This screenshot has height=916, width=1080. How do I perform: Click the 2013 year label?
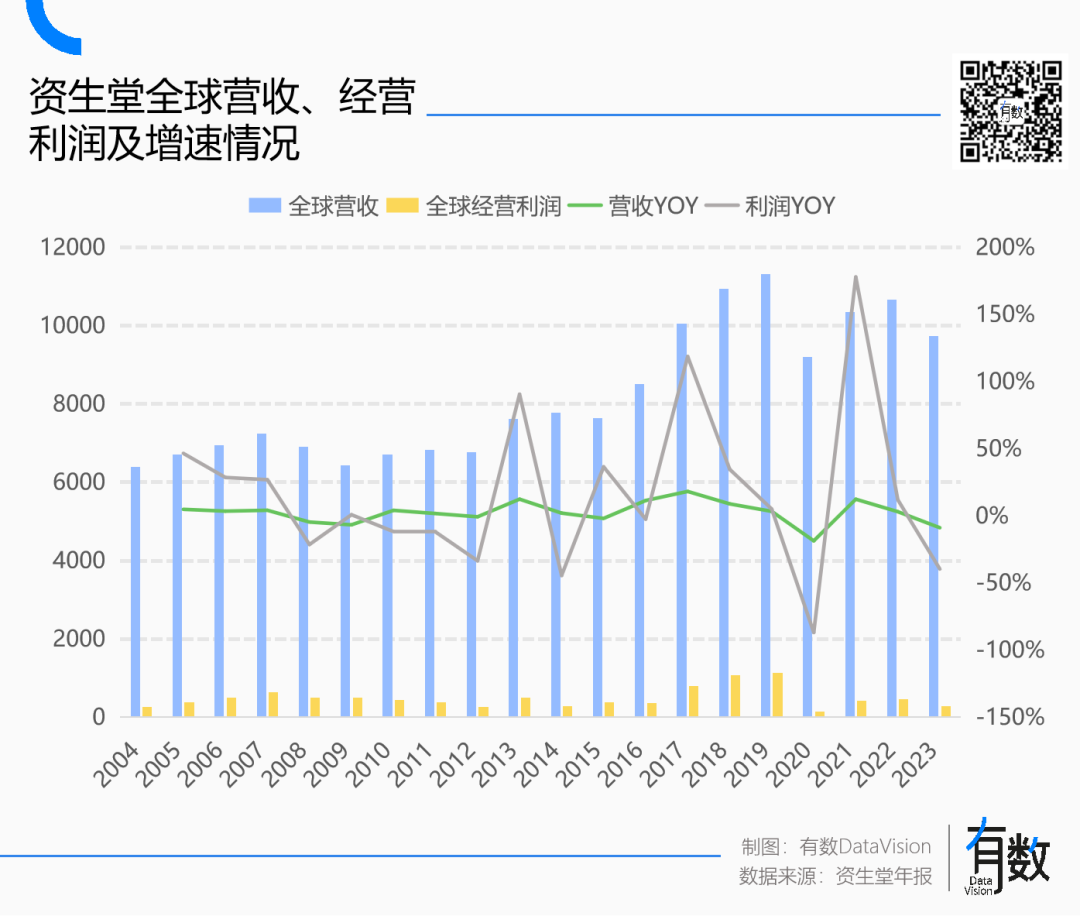click(495, 764)
